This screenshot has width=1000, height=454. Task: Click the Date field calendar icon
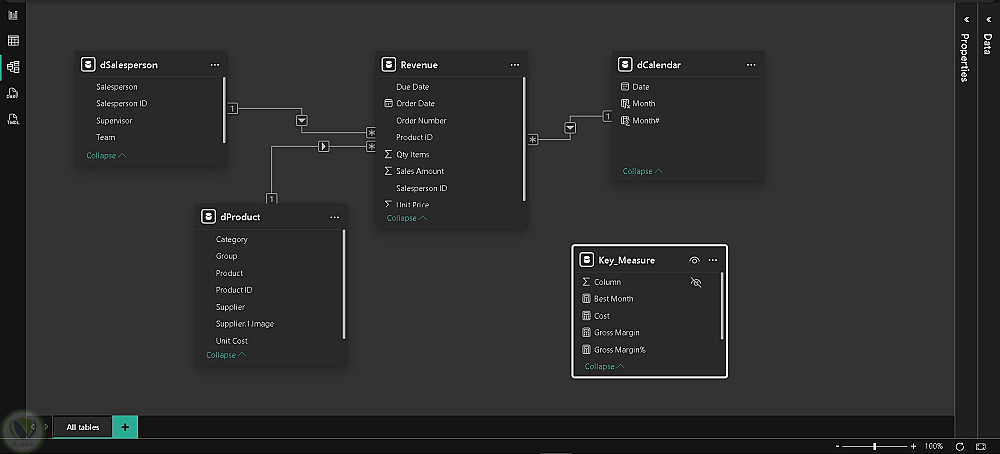625,87
